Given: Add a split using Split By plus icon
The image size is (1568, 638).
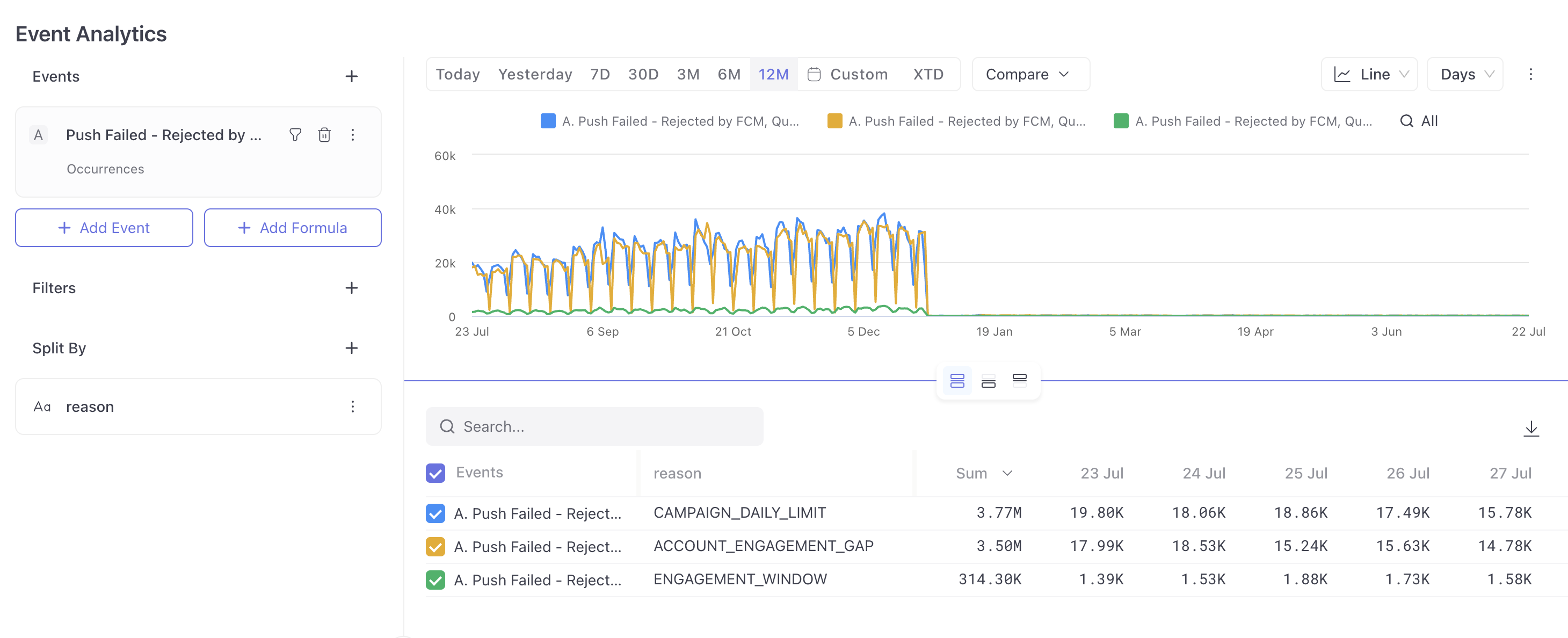Looking at the screenshot, I should pos(351,347).
